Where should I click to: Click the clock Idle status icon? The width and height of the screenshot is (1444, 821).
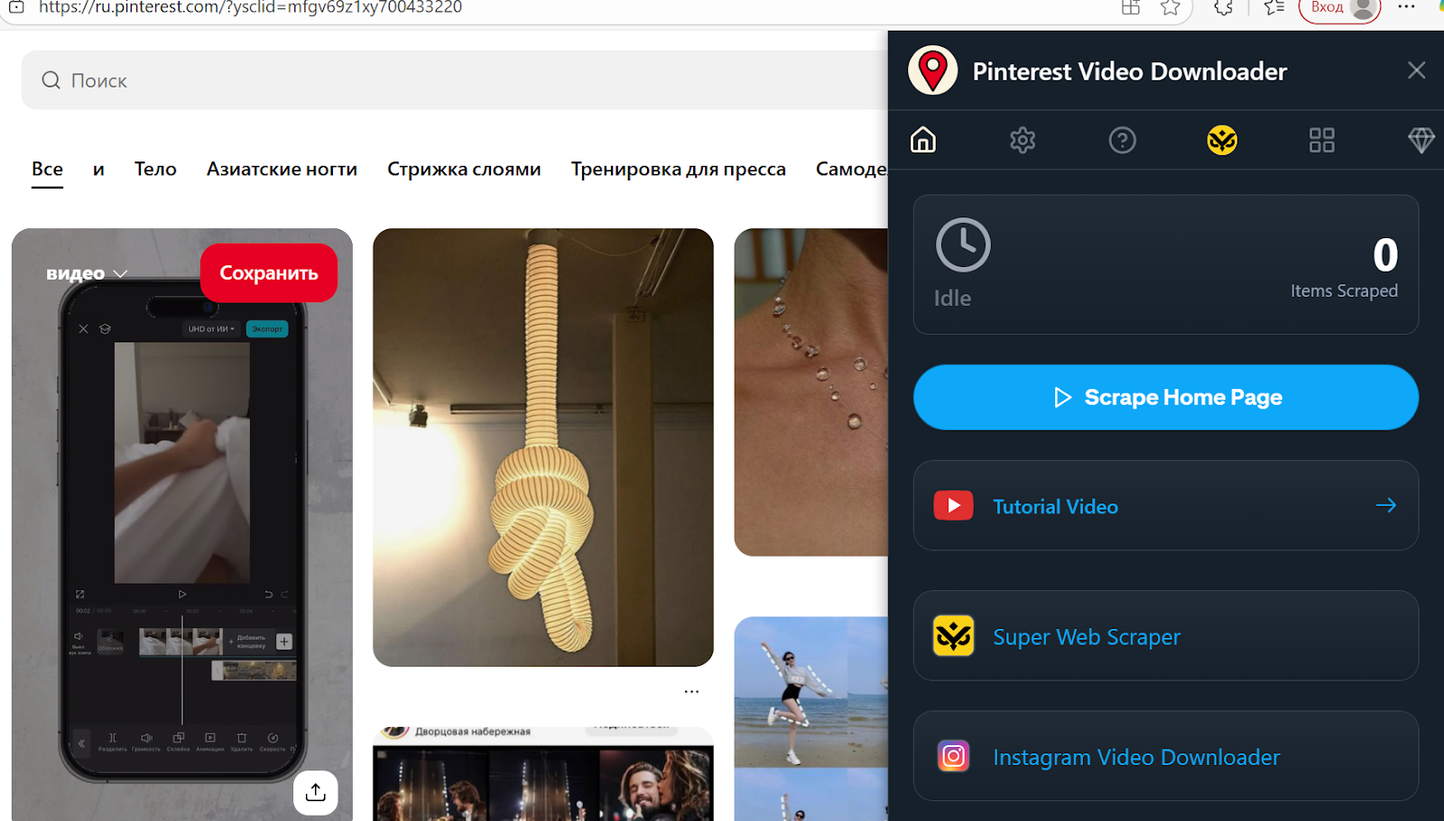pyautogui.click(x=962, y=244)
